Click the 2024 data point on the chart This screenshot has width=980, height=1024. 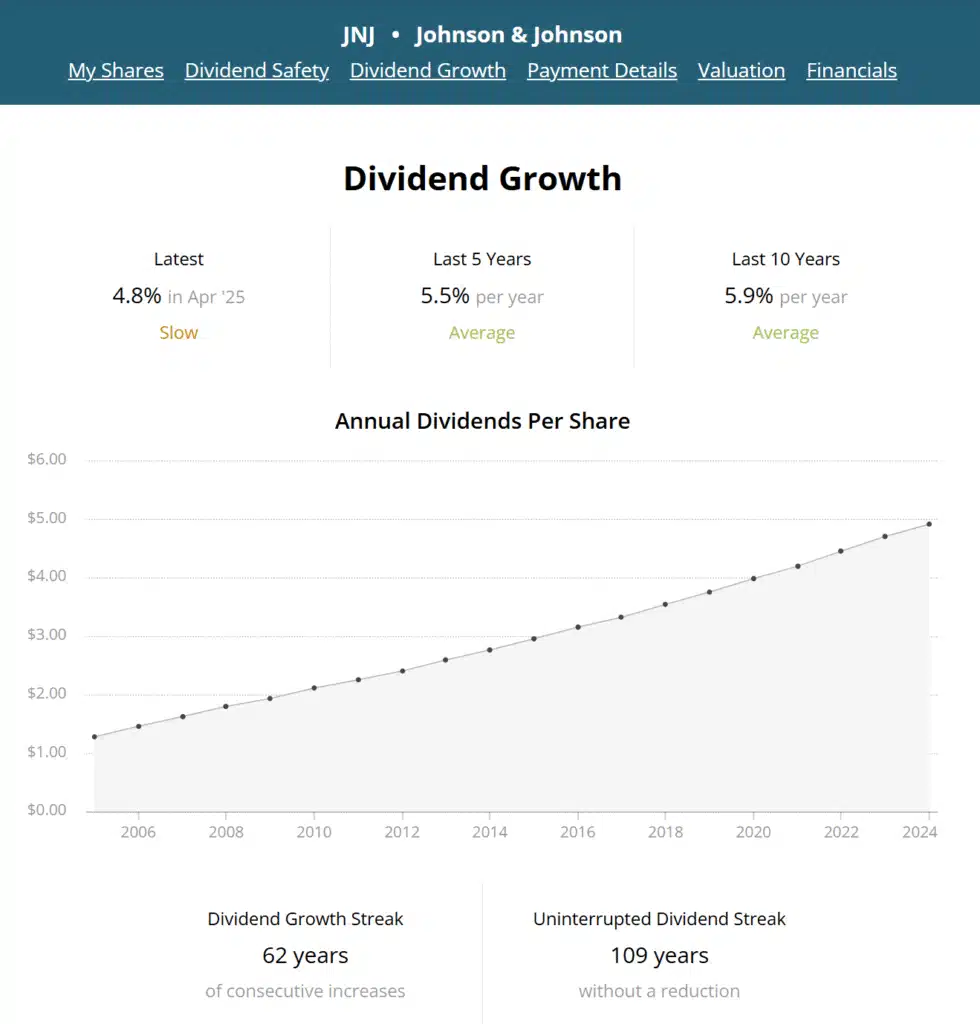click(x=929, y=524)
